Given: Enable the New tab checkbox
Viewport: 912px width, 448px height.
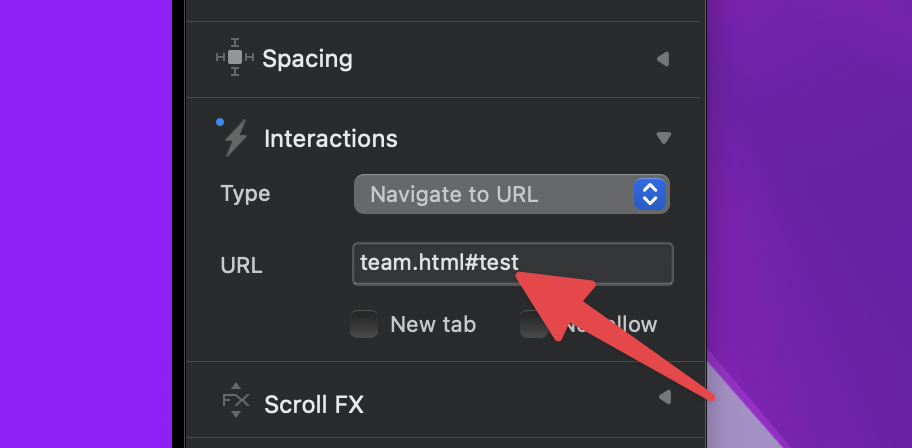Looking at the screenshot, I should 364,324.
